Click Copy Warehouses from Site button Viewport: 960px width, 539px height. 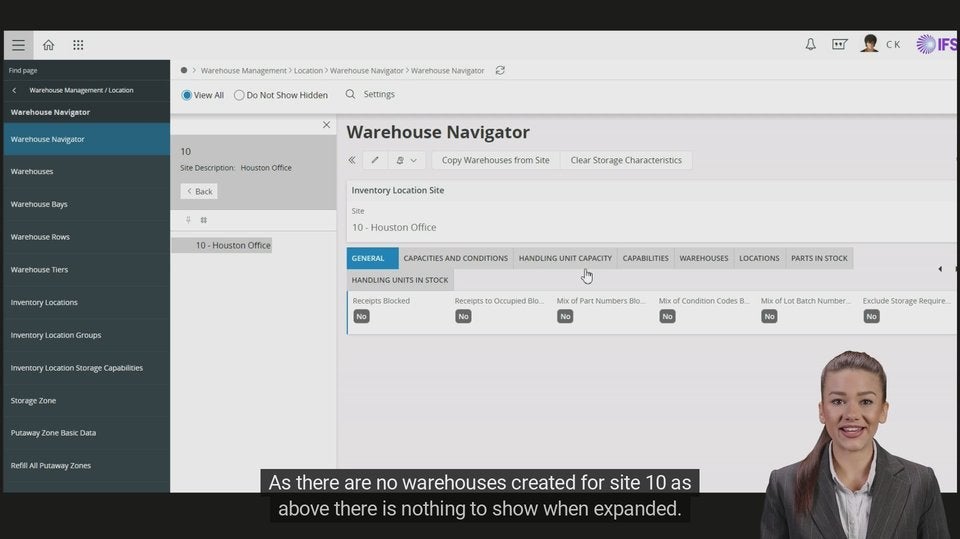click(x=495, y=160)
